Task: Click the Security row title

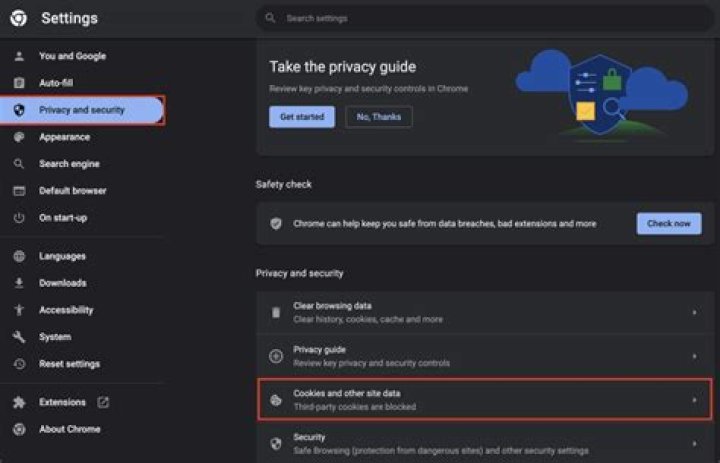Action: pos(309,437)
